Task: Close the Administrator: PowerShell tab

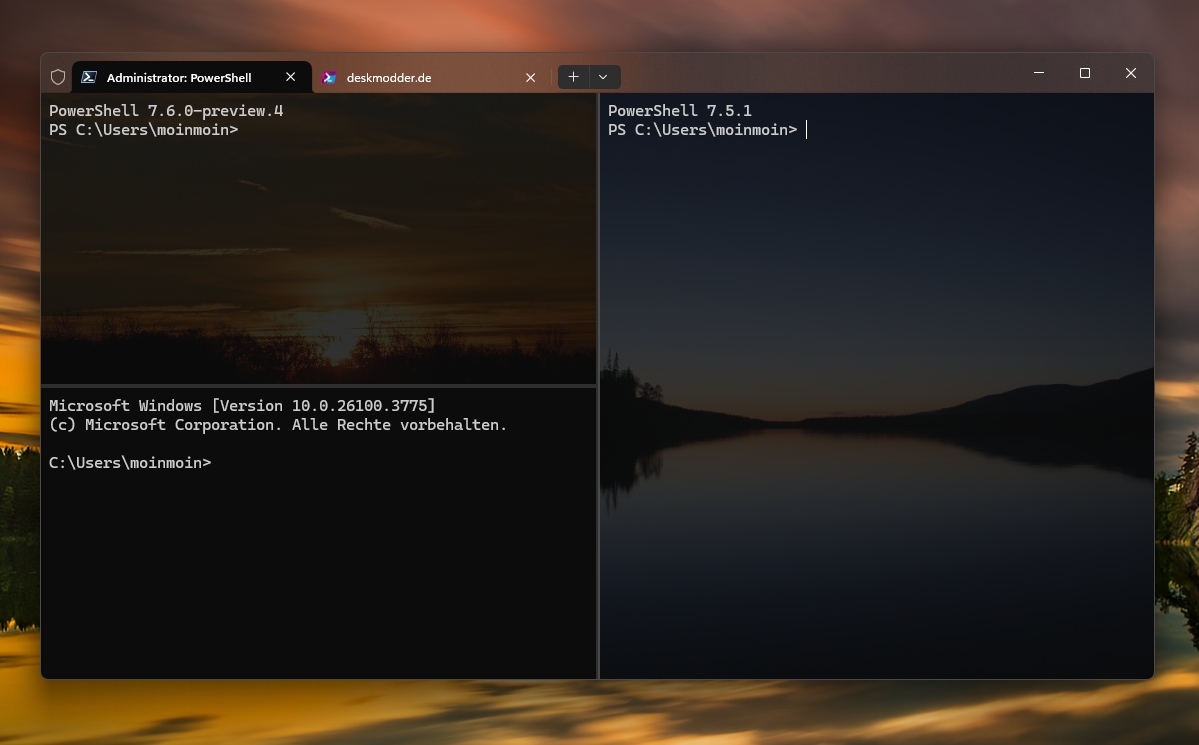Action: coord(291,77)
